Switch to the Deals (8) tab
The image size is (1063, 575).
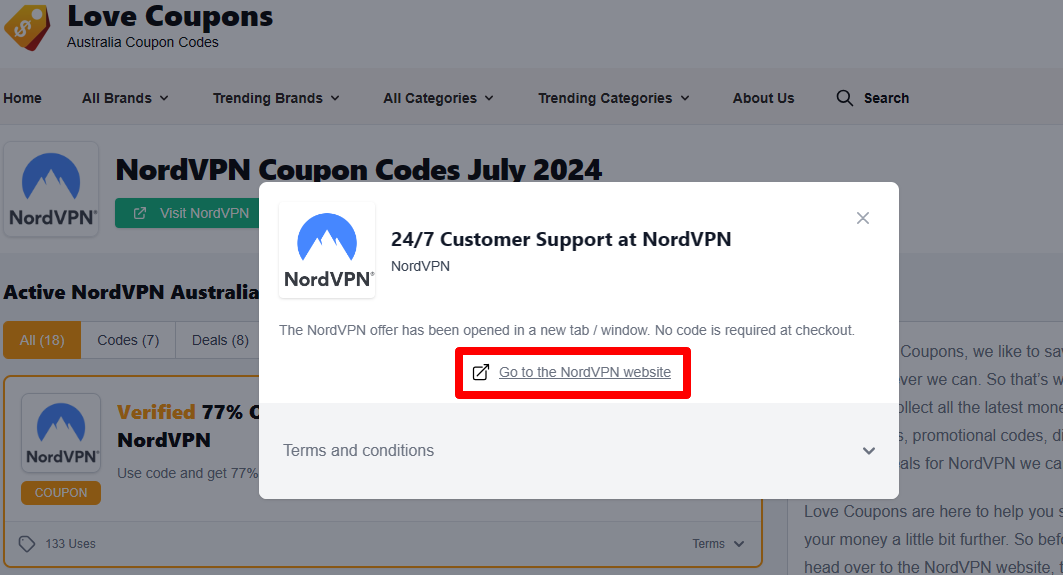[x=219, y=340]
